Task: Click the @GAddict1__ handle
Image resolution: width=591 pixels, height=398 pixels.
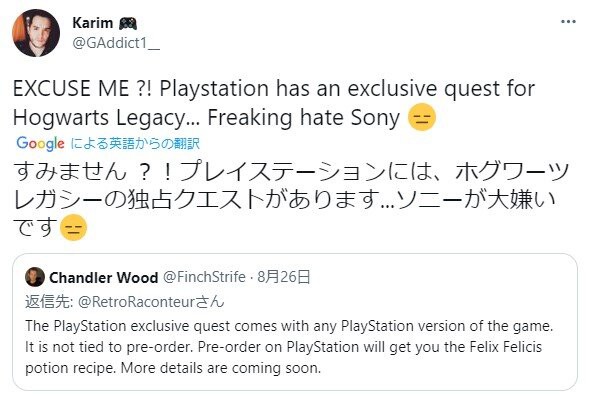Action: point(116,43)
